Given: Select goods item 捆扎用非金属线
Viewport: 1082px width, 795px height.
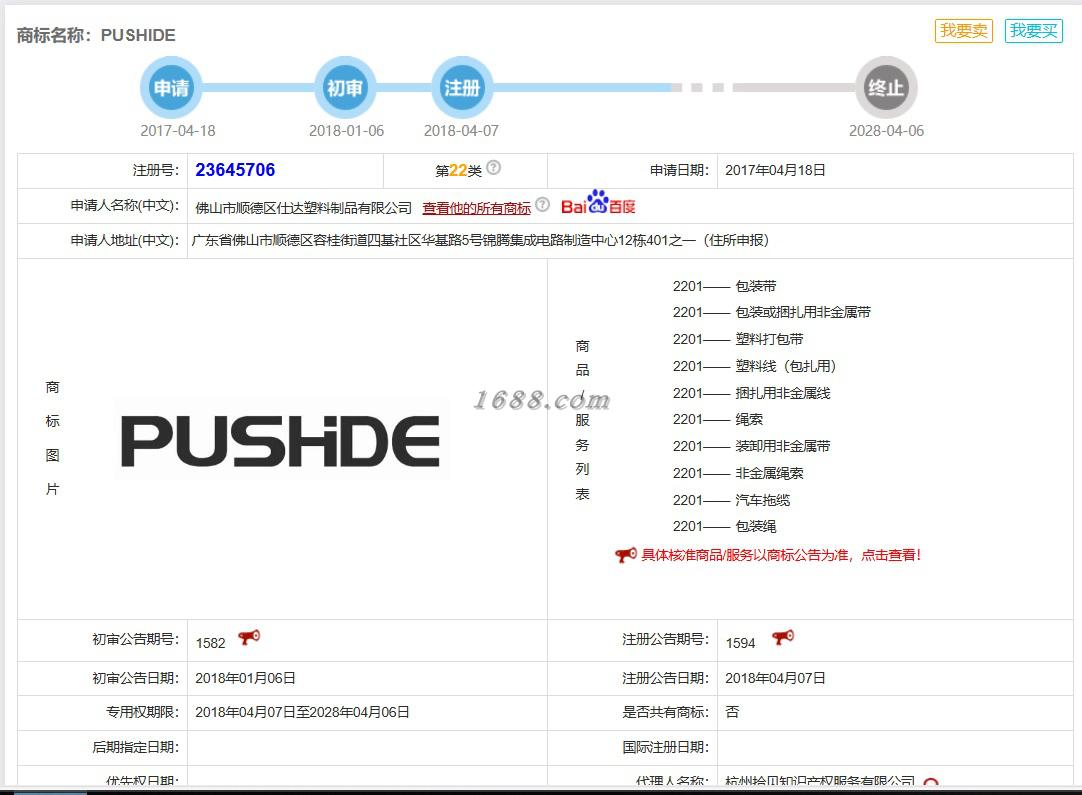Looking at the screenshot, I should tap(783, 393).
